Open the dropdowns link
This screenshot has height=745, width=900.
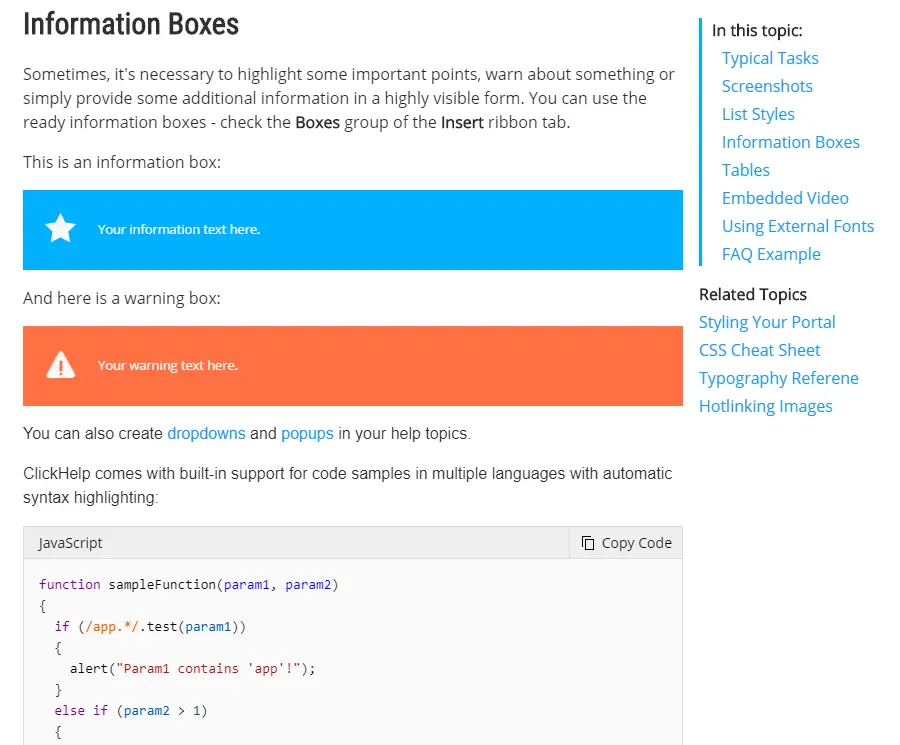tap(206, 434)
